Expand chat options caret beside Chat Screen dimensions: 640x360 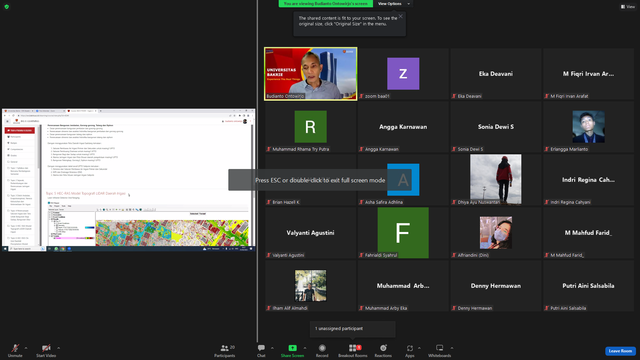click(x=272, y=348)
